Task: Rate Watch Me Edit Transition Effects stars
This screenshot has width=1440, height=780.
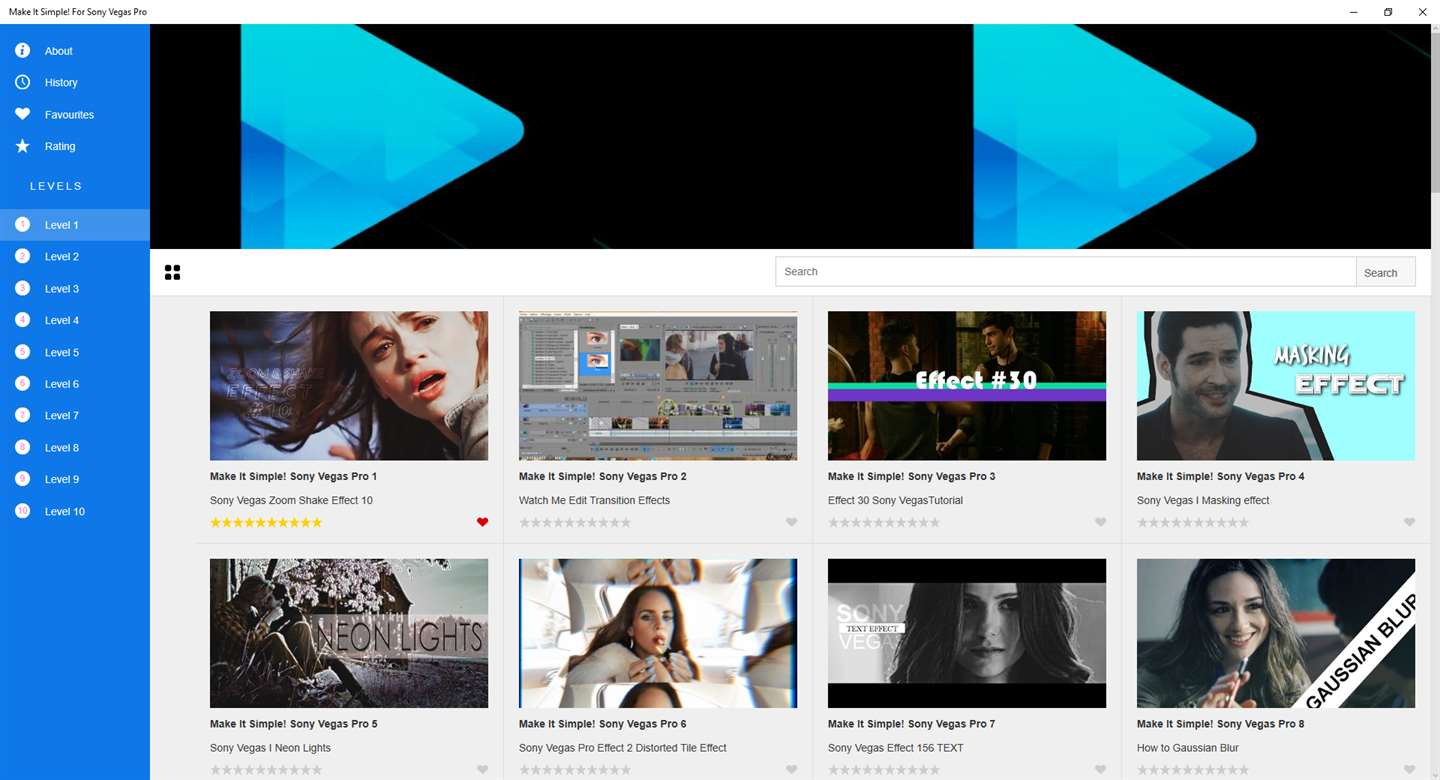Action: 575,523
